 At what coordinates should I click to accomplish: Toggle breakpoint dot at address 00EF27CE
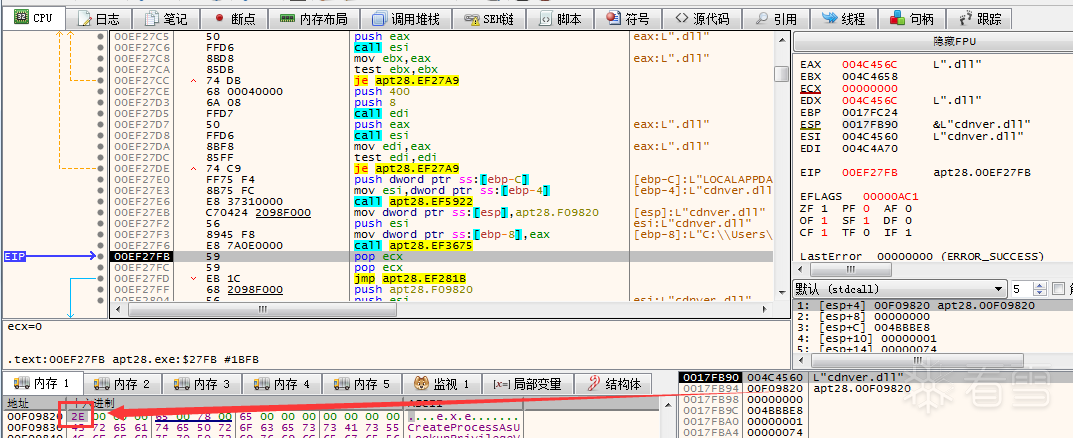(101, 91)
